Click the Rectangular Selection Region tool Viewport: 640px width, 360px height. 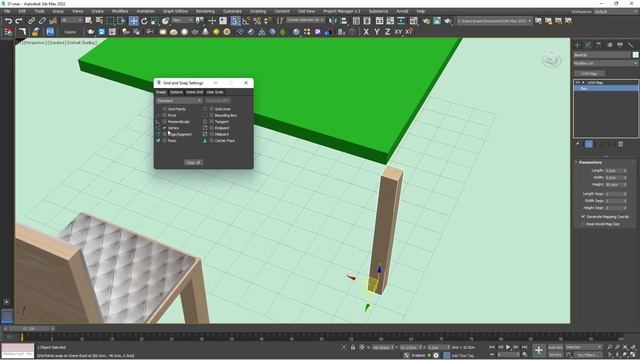coord(111,21)
